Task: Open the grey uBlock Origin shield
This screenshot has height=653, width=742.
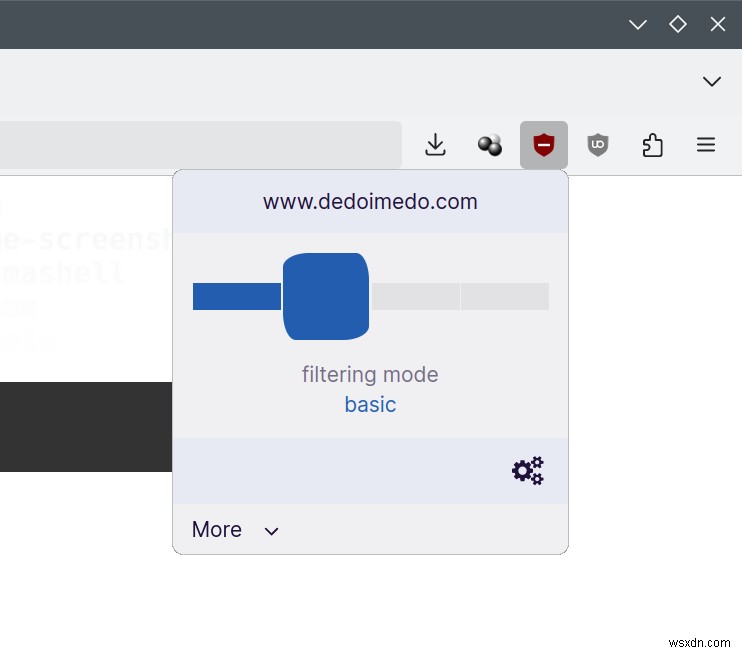Action: pyautogui.click(x=598, y=145)
